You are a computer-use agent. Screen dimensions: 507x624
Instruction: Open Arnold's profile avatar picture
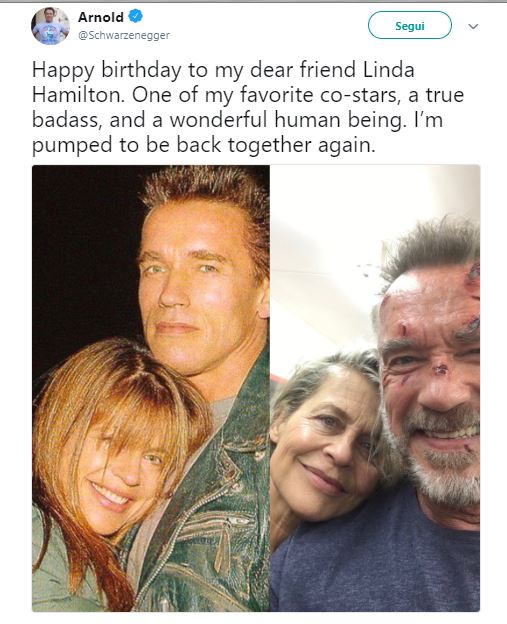click(51, 26)
